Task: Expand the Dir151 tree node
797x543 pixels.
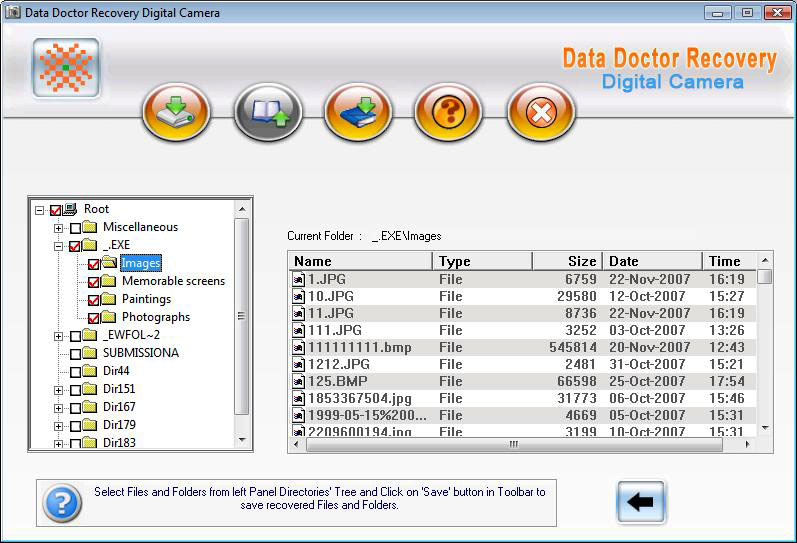Action: coord(58,390)
